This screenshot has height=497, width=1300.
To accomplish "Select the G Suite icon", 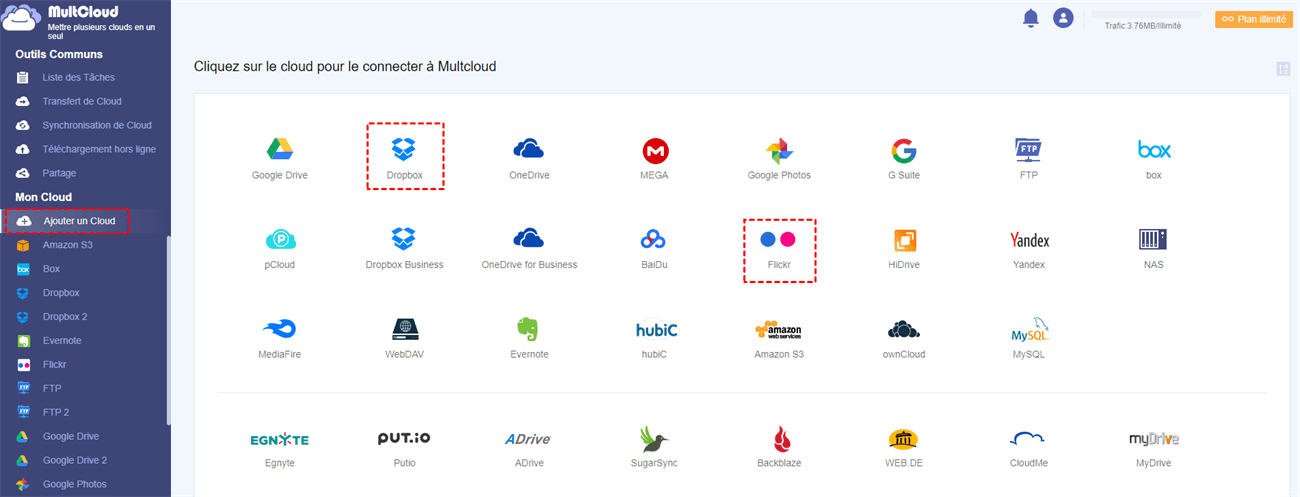I will pyautogui.click(x=904, y=150).
